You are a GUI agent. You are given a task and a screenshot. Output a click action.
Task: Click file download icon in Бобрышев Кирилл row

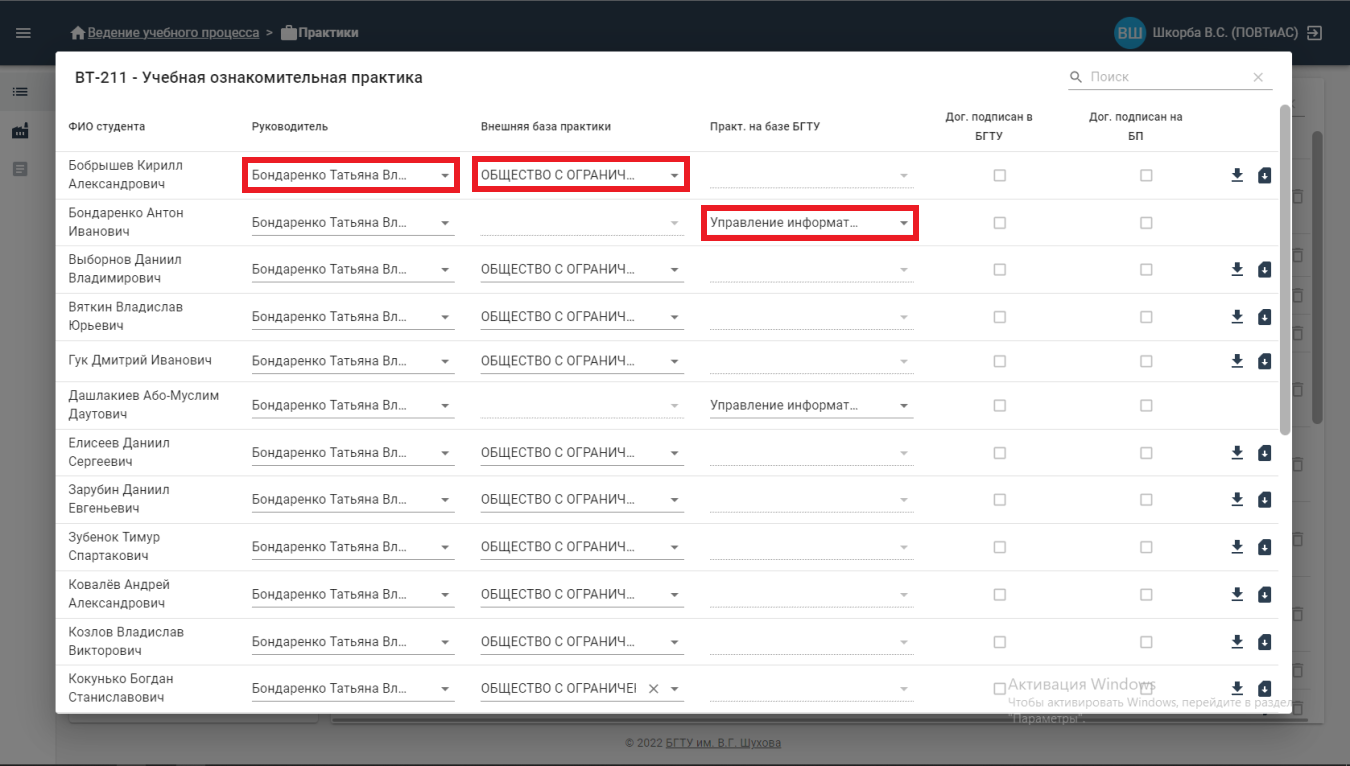coord(1264,175)
